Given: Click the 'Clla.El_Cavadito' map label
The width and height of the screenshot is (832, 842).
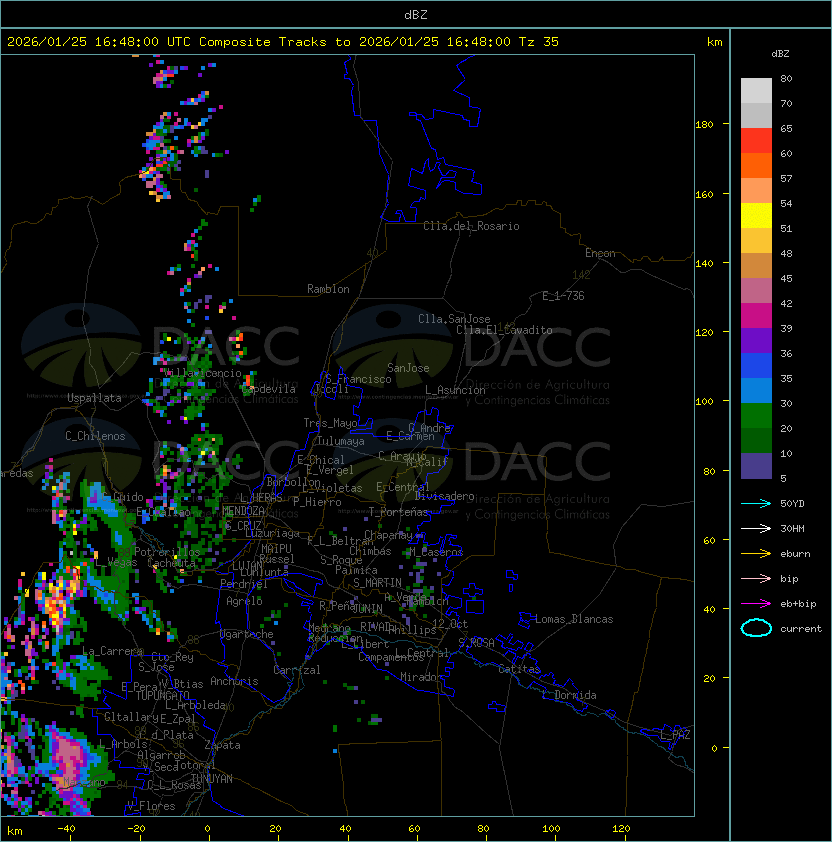Looking at the screenshot, I should click(504, 330).
